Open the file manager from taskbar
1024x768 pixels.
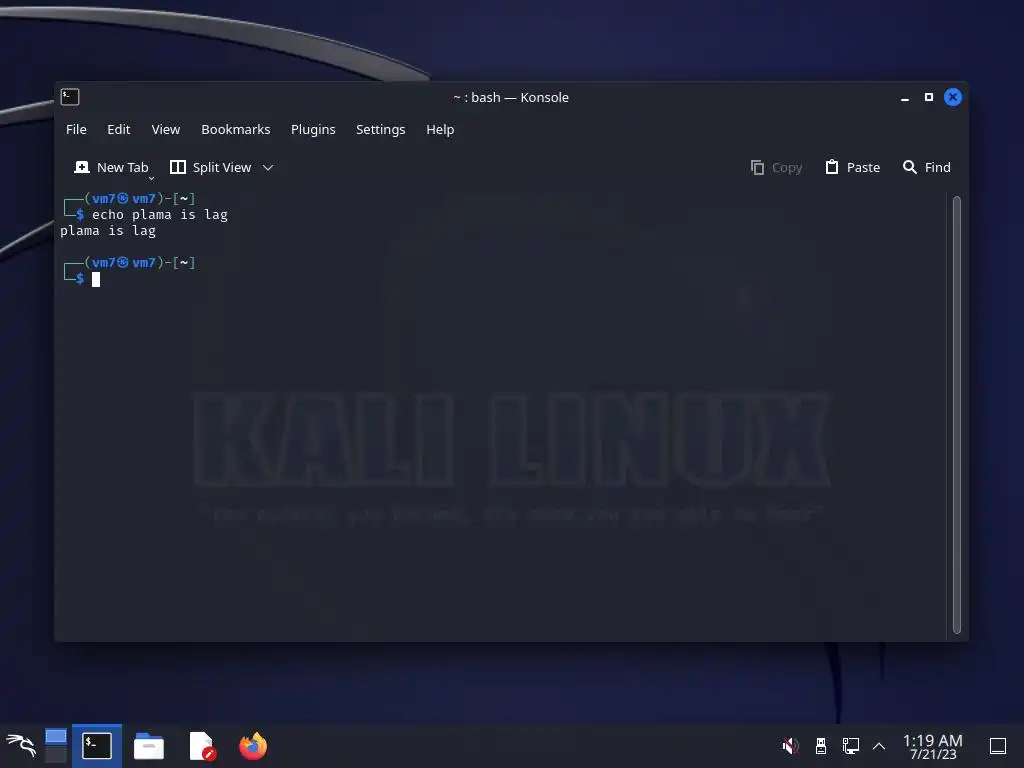click(x=149, y=746)
